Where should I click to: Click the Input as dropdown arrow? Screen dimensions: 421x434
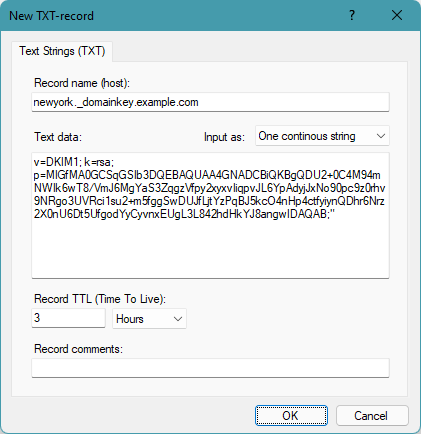click(381, 136)
